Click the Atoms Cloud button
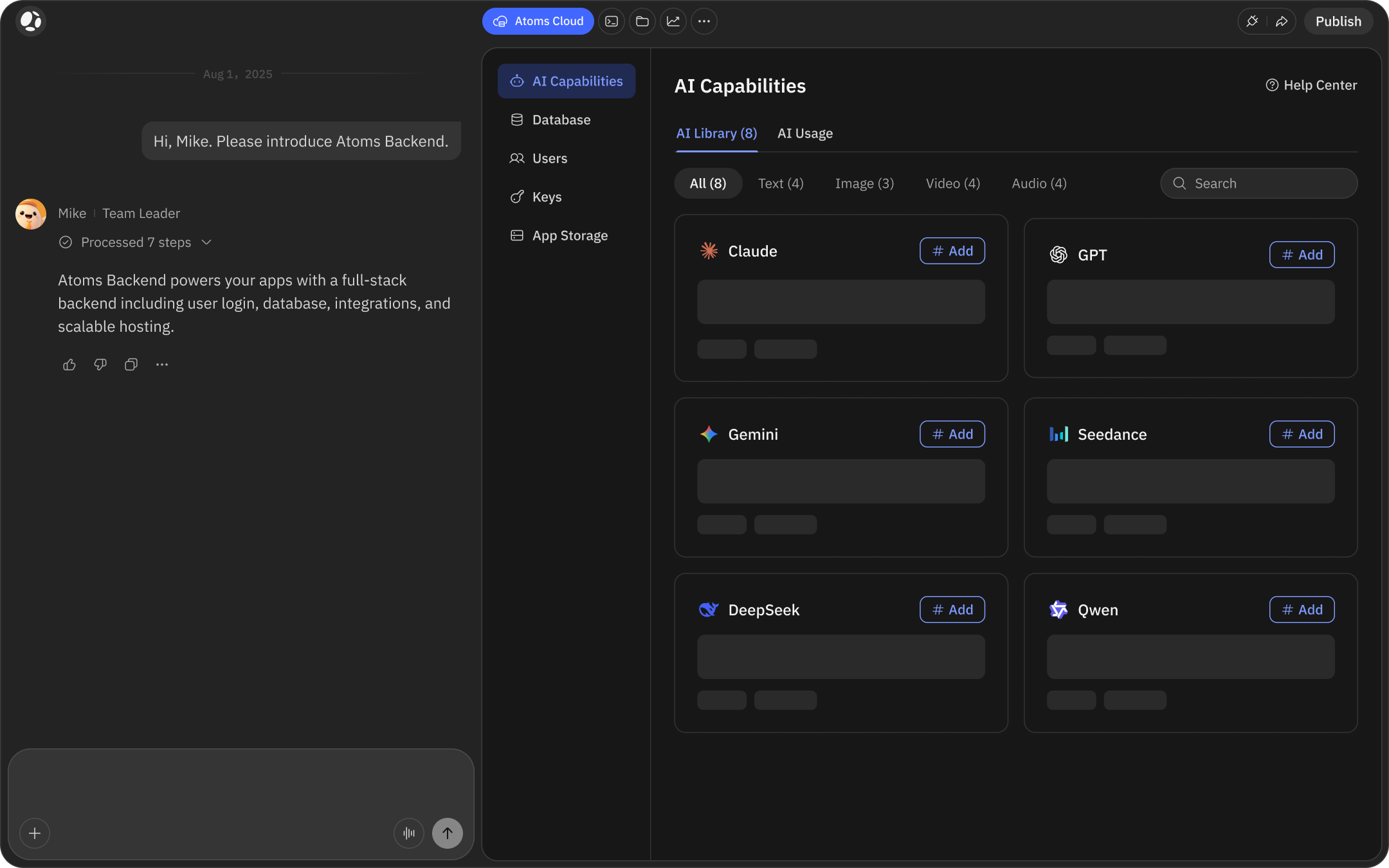 [538, 21]
